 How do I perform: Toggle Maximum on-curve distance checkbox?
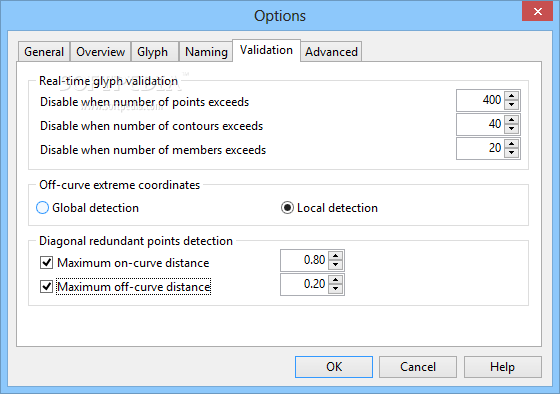tap(46, 263)
